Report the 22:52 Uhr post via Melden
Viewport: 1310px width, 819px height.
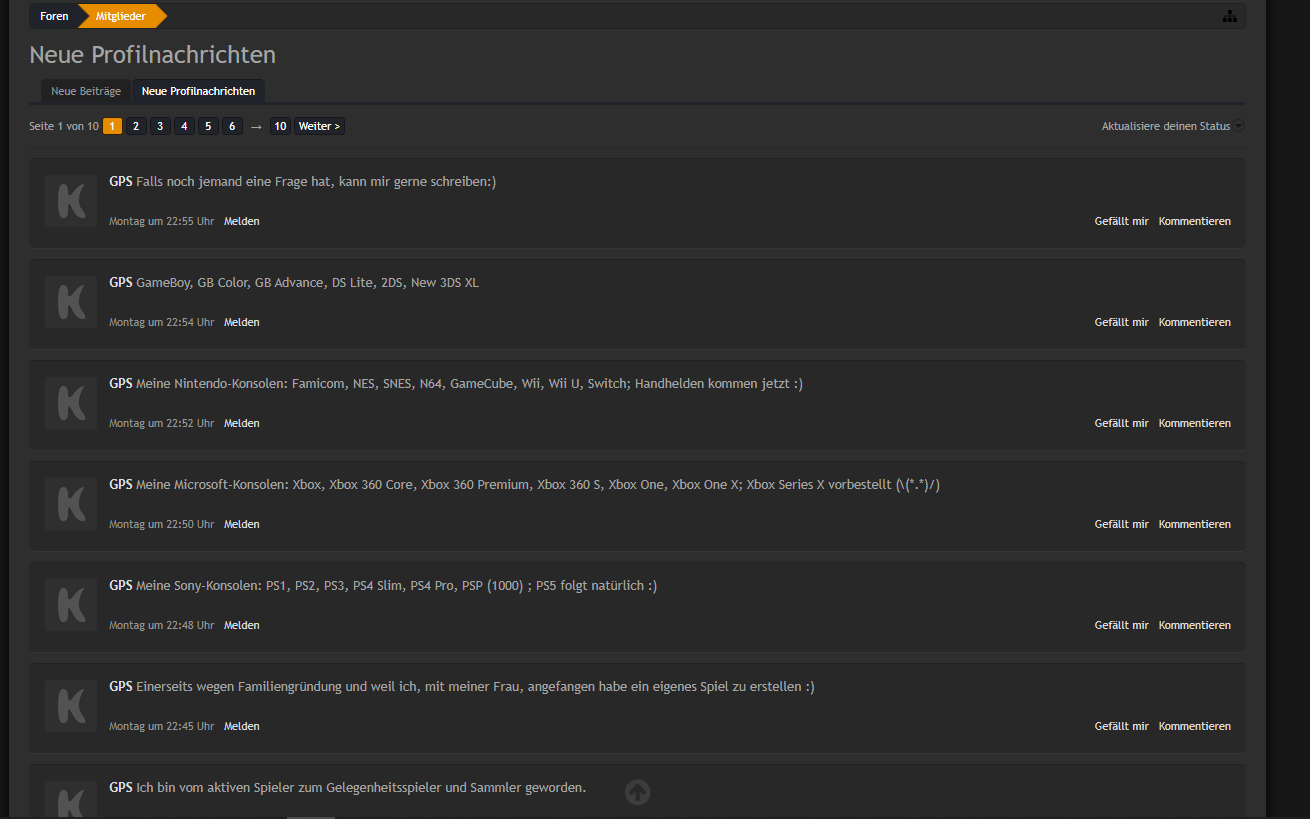pyautogui.click(x=241, y=423)
